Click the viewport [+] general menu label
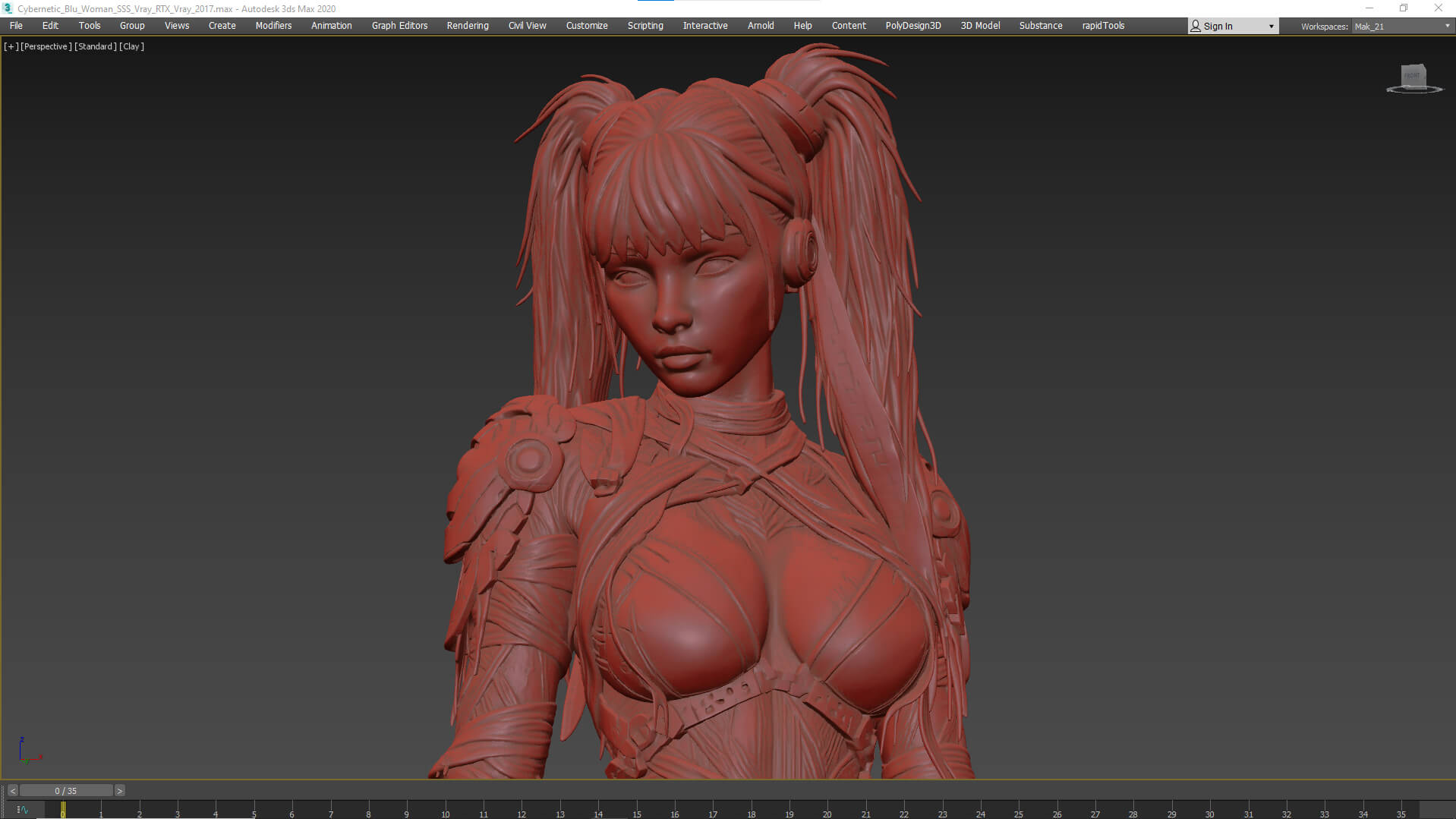The image size is (1456, 819). click(x=11, y=46)
